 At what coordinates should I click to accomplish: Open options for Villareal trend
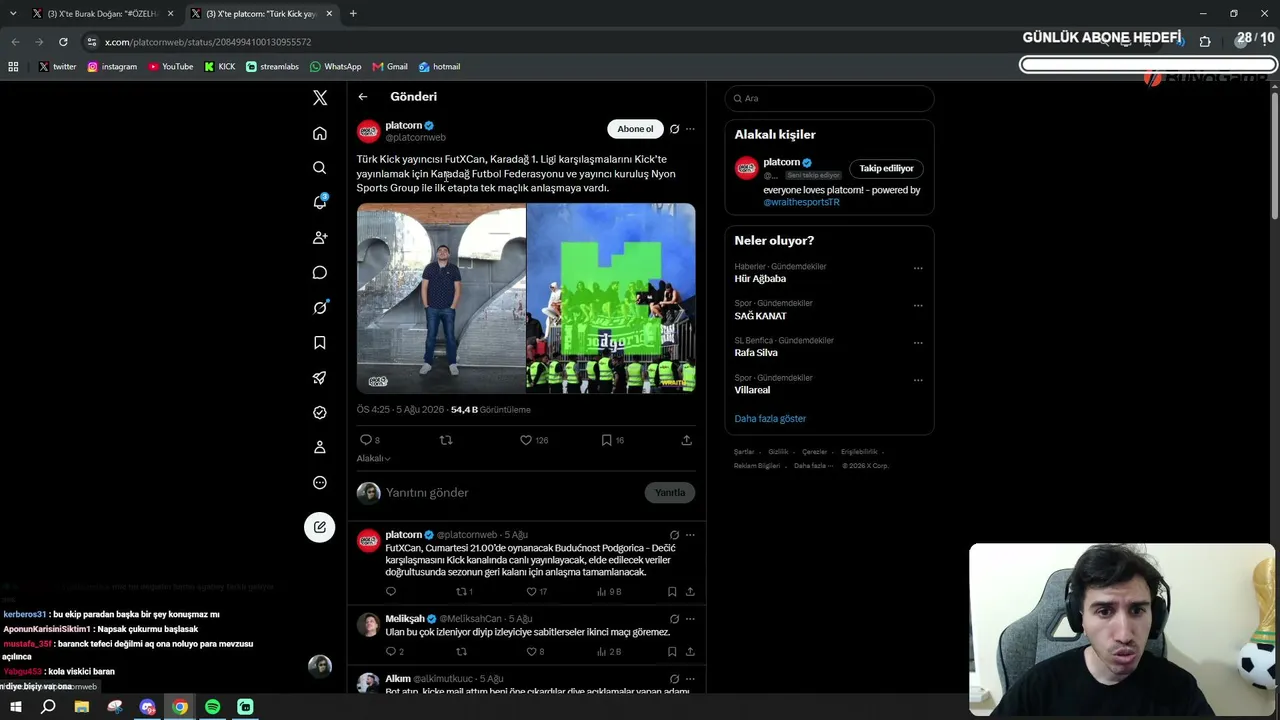(918, 380)
